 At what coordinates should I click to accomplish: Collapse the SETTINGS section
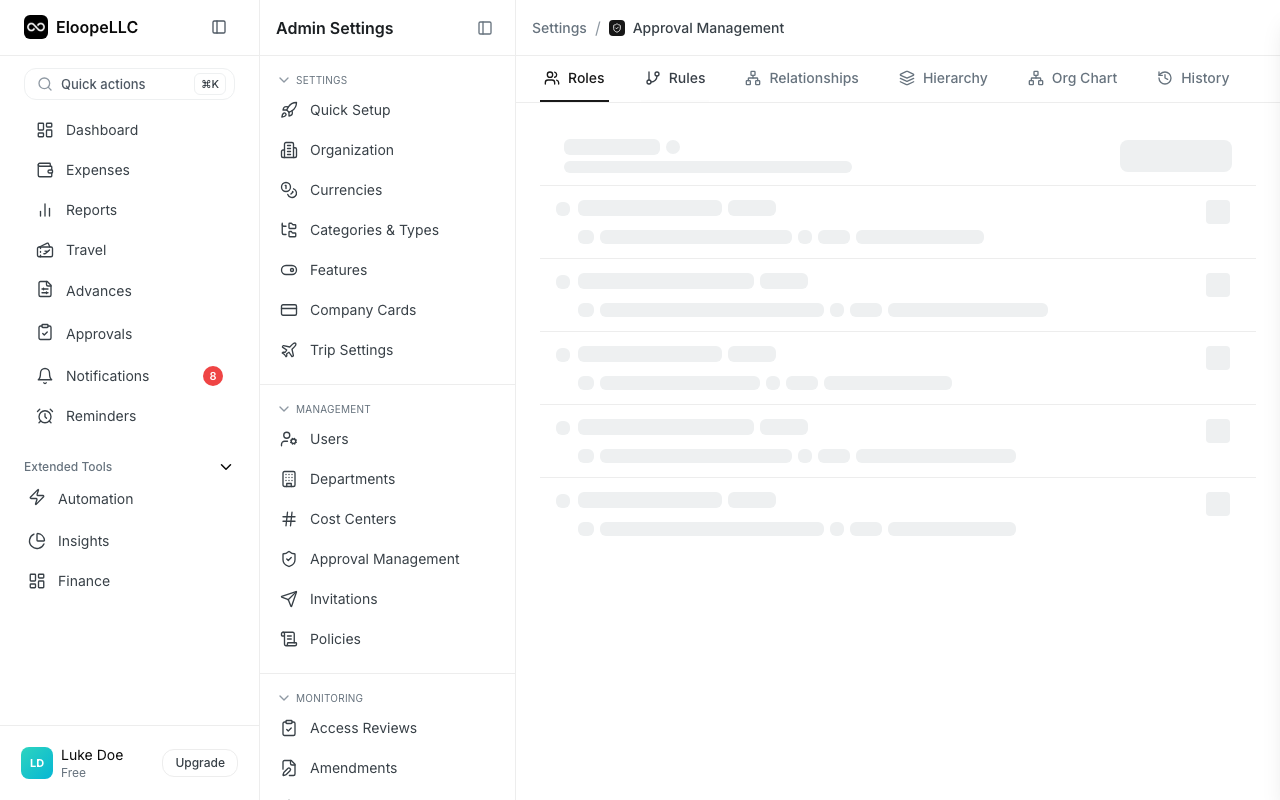coord(284,79)
